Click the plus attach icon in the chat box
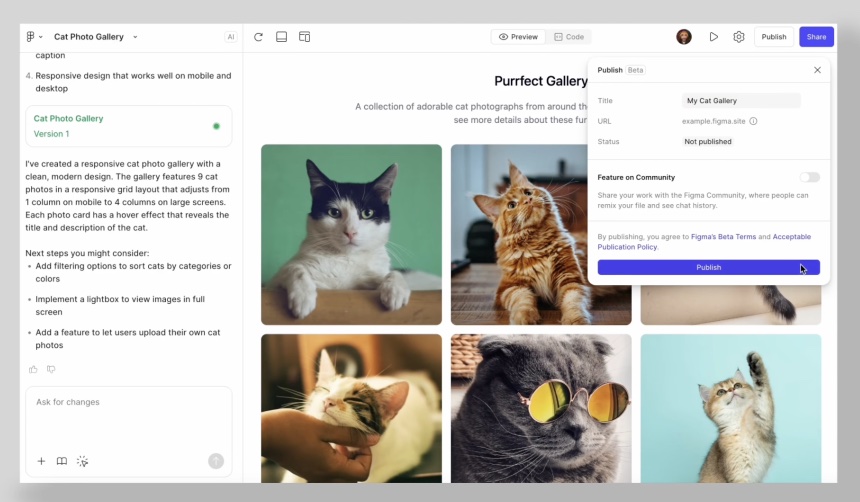Screen dimensions: 860x502 [41, 461]
